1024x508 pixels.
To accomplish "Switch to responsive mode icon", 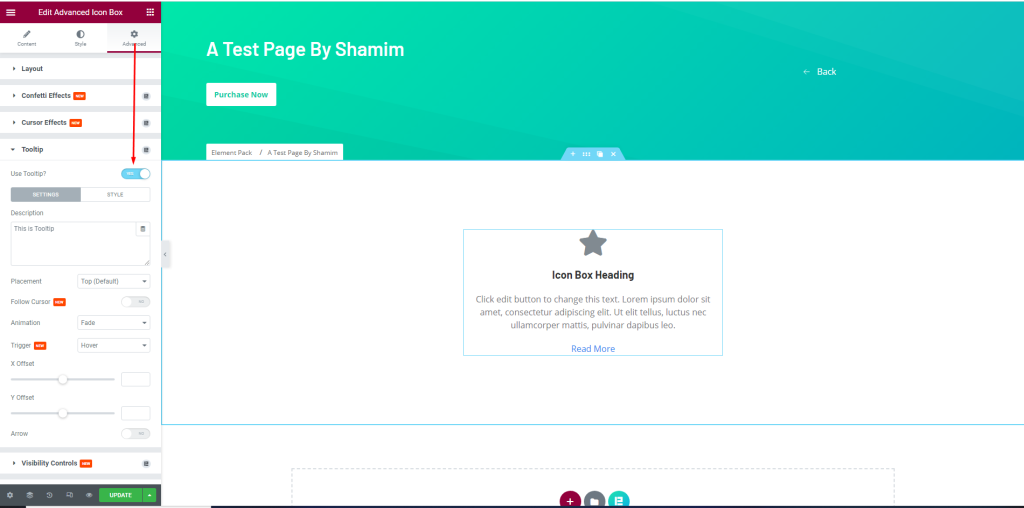I will (x=69, y=495).
